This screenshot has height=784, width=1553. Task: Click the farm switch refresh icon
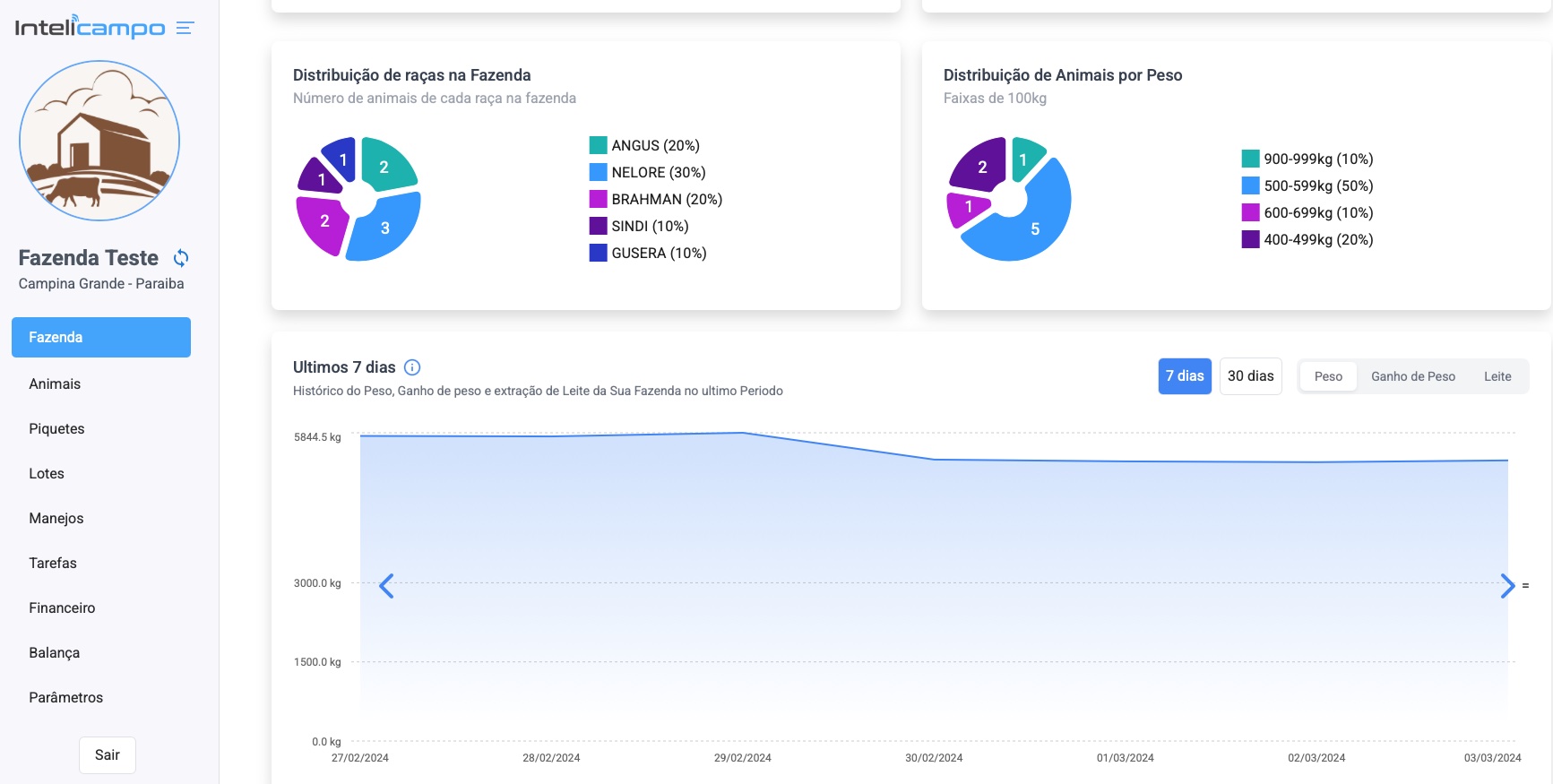pos(181,258)
